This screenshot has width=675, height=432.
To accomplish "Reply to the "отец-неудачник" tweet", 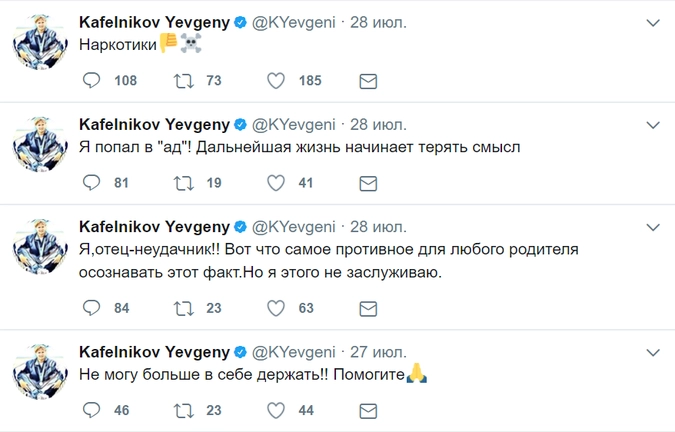I will coord(91,308).
